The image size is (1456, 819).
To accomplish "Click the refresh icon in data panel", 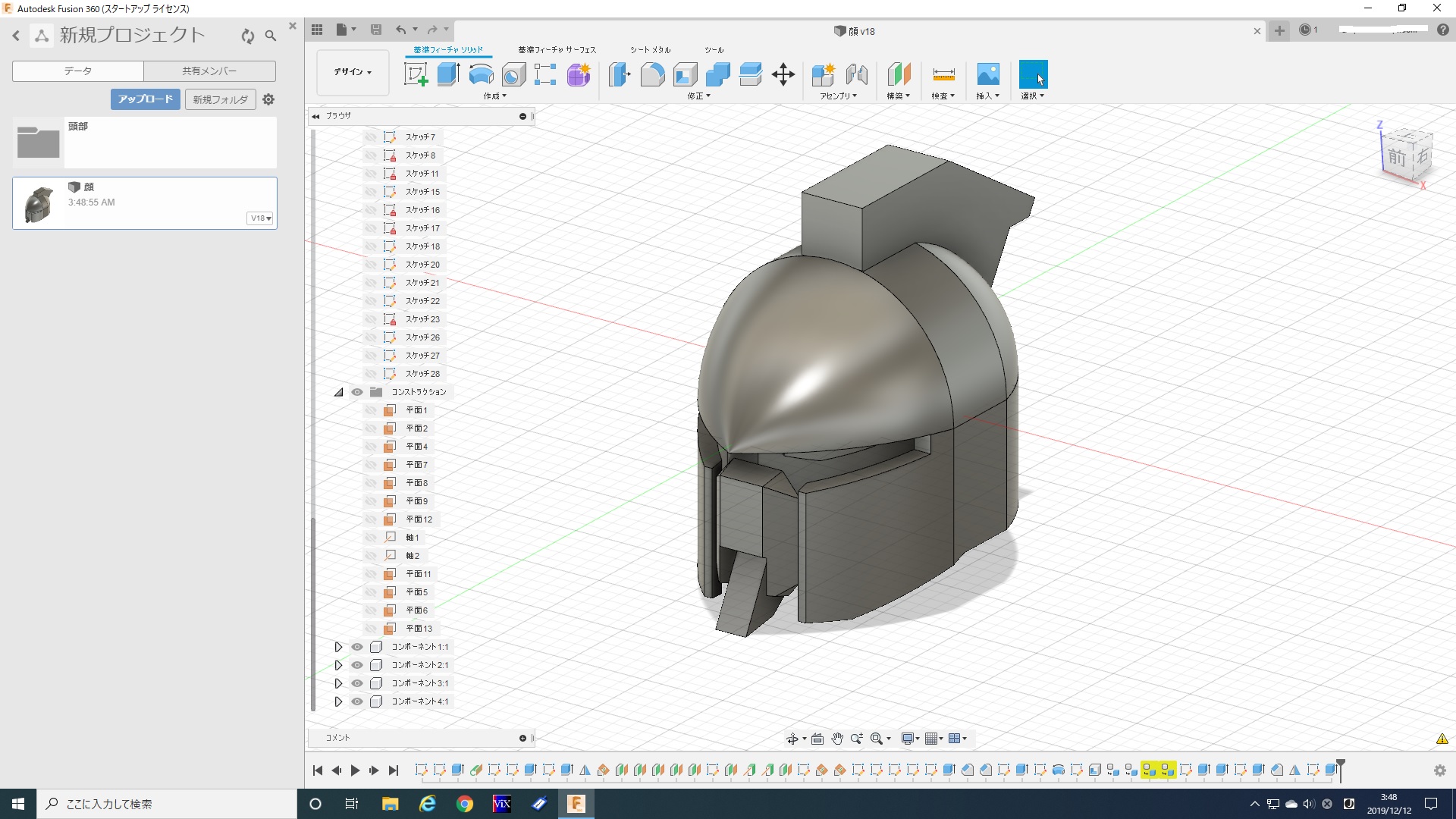I will [x=248, y=36].
